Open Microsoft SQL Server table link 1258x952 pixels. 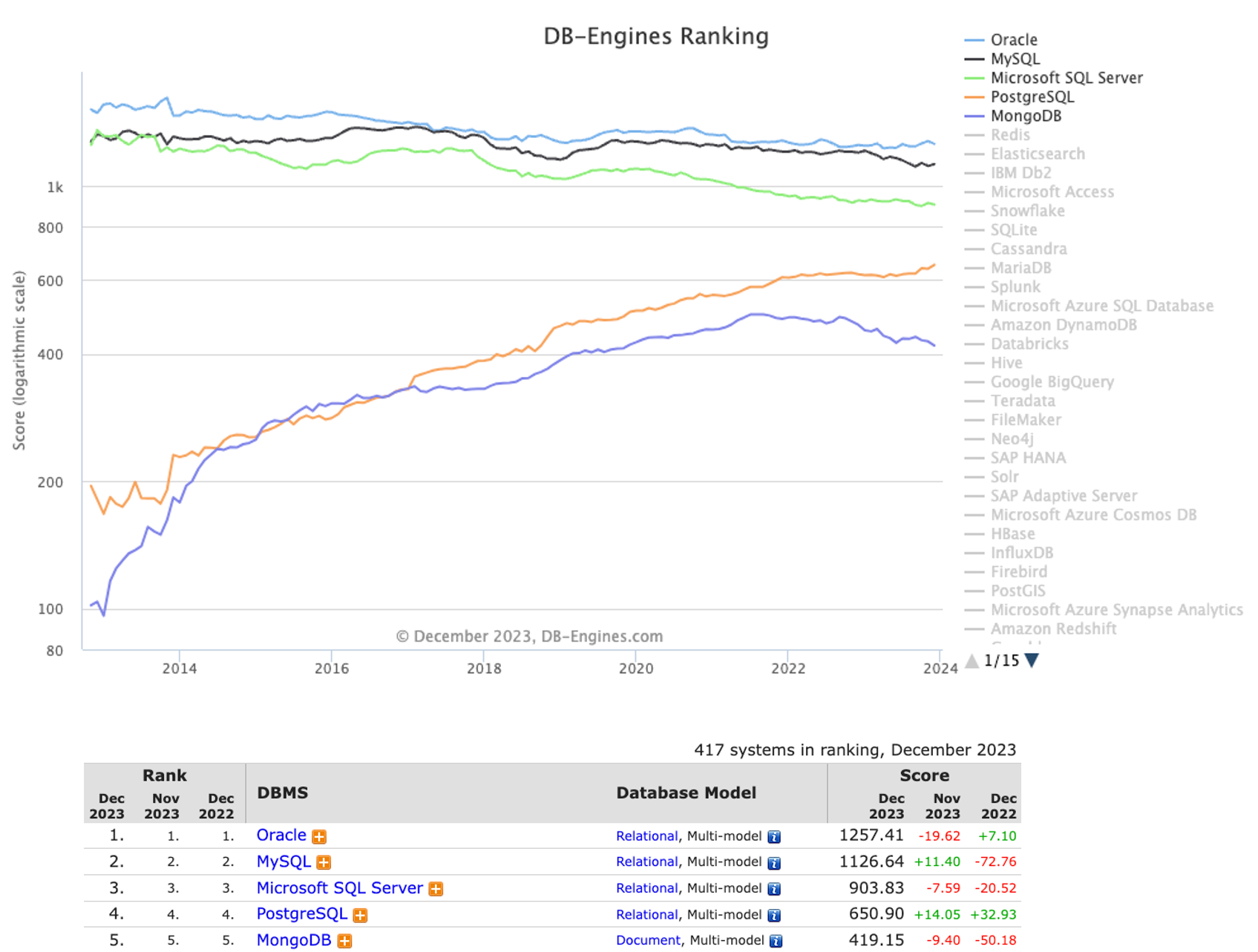(340, 888)
